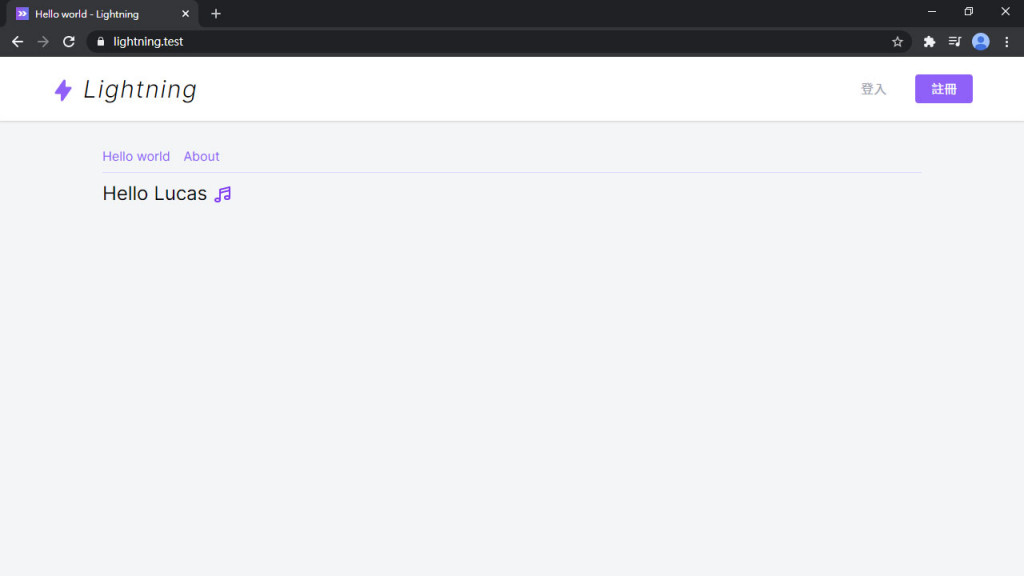This screenshot has height=576, width=1024.
Task: Reload the lightning.test page
Action: tap(69, 42)
